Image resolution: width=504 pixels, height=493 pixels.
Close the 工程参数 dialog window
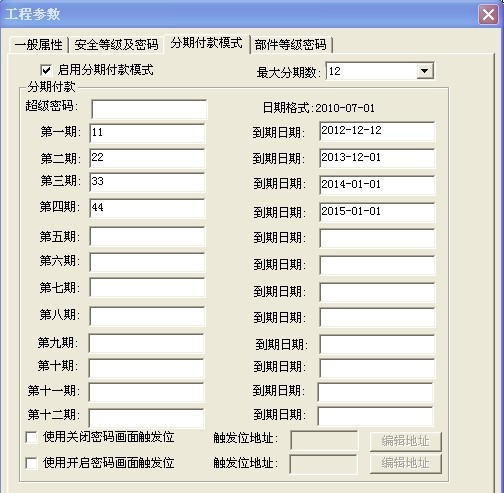coord(488,14)
